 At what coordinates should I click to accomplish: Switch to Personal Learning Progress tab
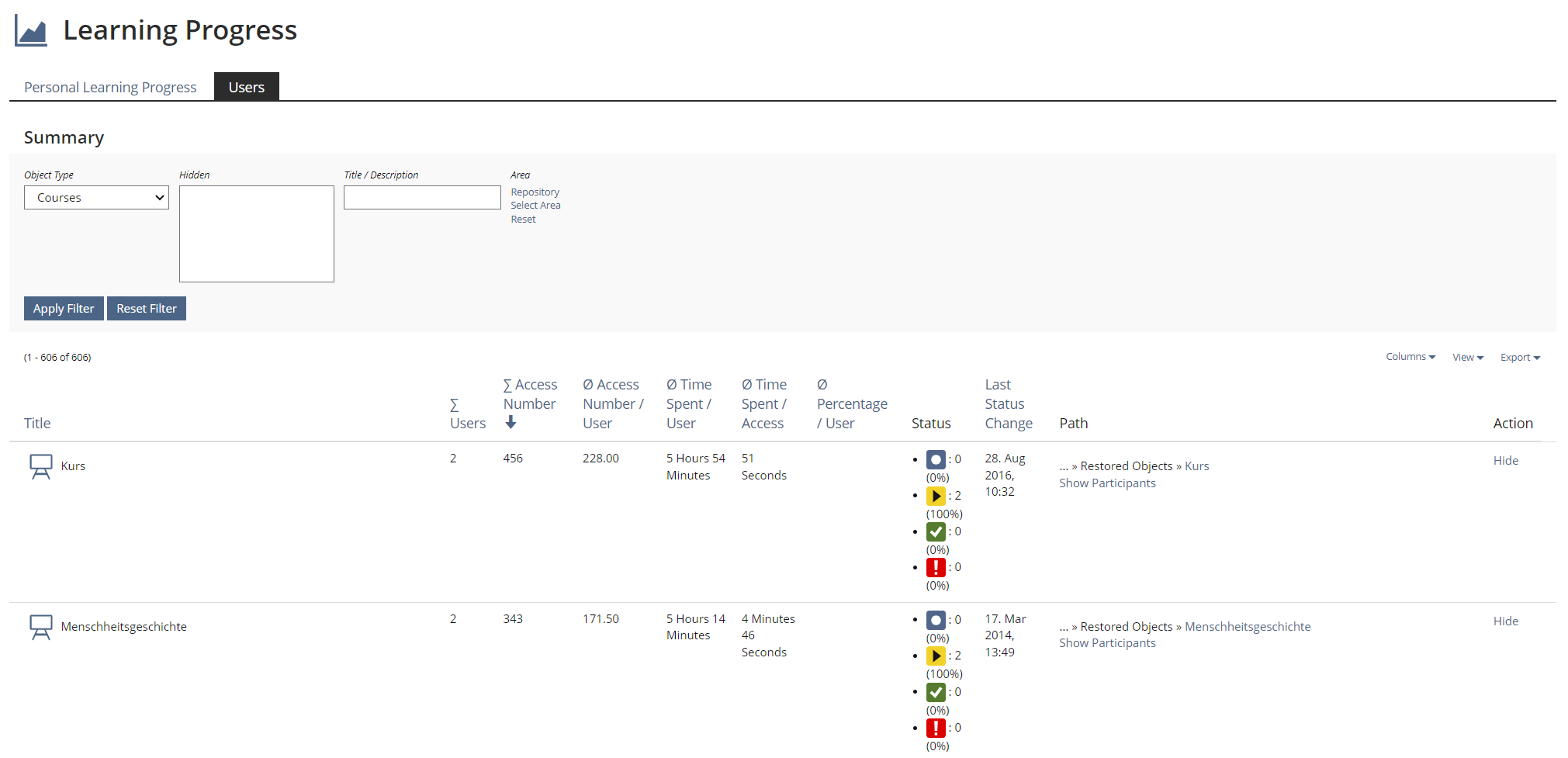110,88
